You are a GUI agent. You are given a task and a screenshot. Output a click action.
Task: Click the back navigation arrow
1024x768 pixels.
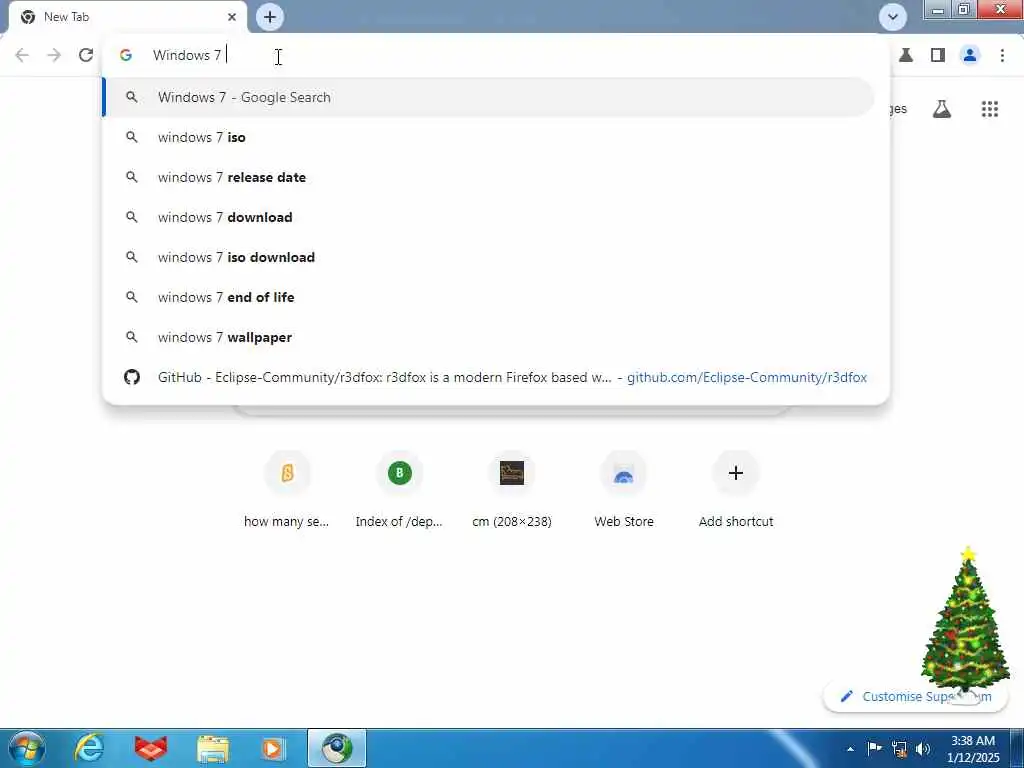click(x=22, y=56)
